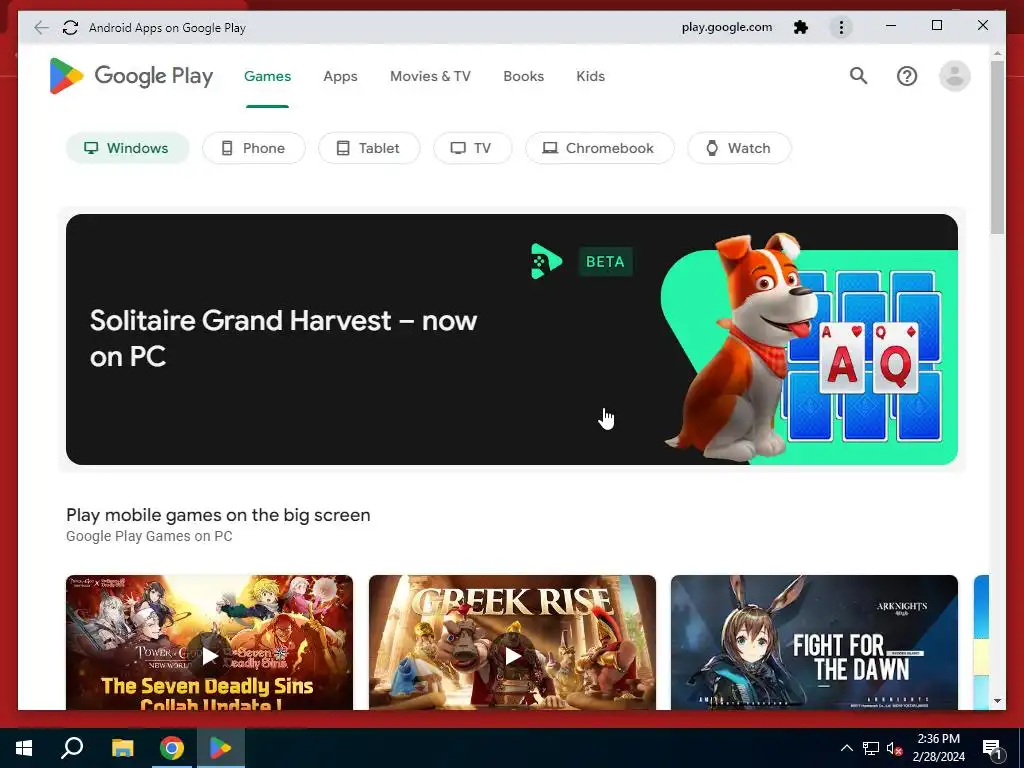
Task: Reload the page with the refresh icon
Action: pos(70,27)
